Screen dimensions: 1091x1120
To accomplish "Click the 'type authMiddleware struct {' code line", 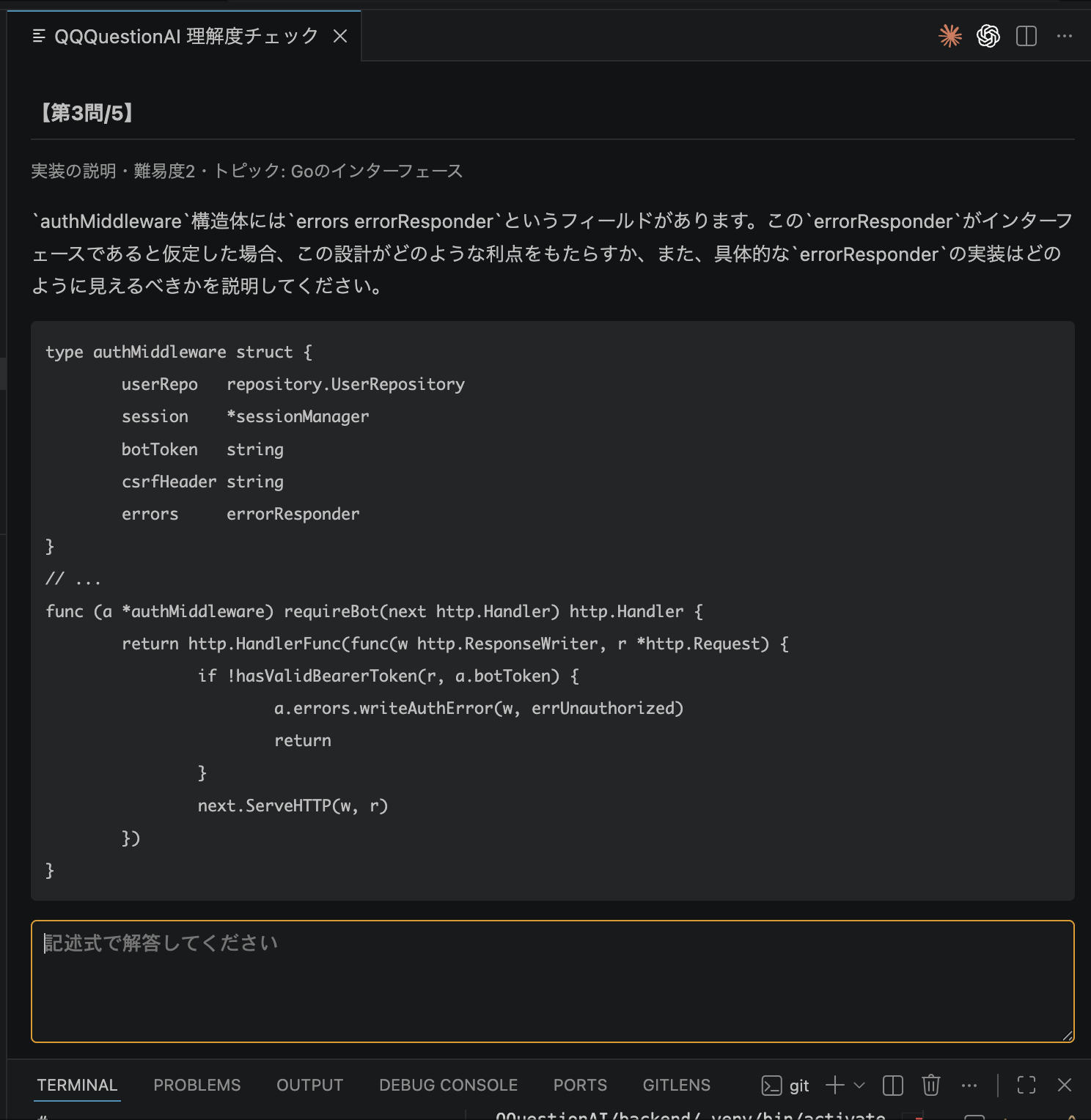I will 179,353.
